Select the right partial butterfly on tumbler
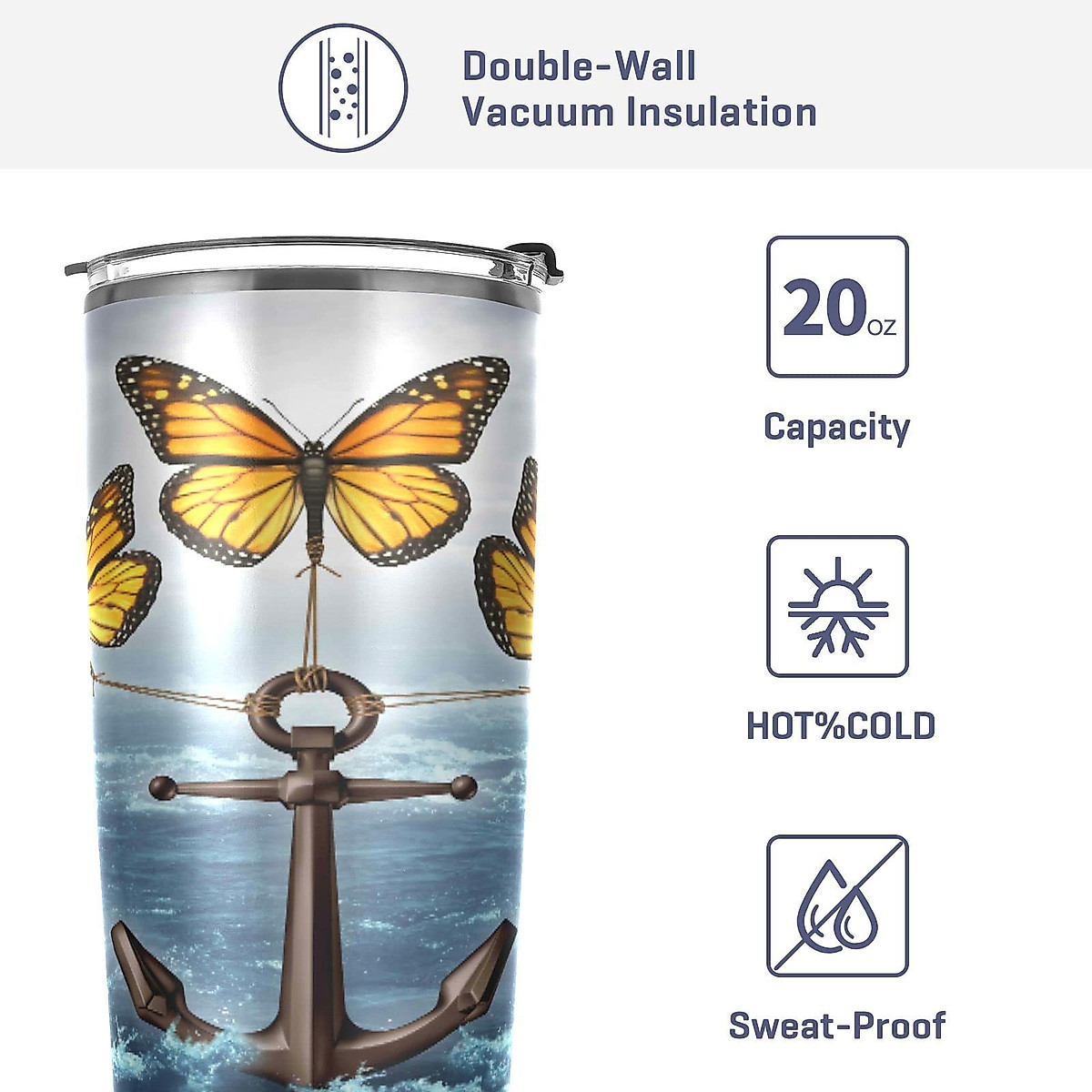 pyautogui.click(x=506, y=559)
